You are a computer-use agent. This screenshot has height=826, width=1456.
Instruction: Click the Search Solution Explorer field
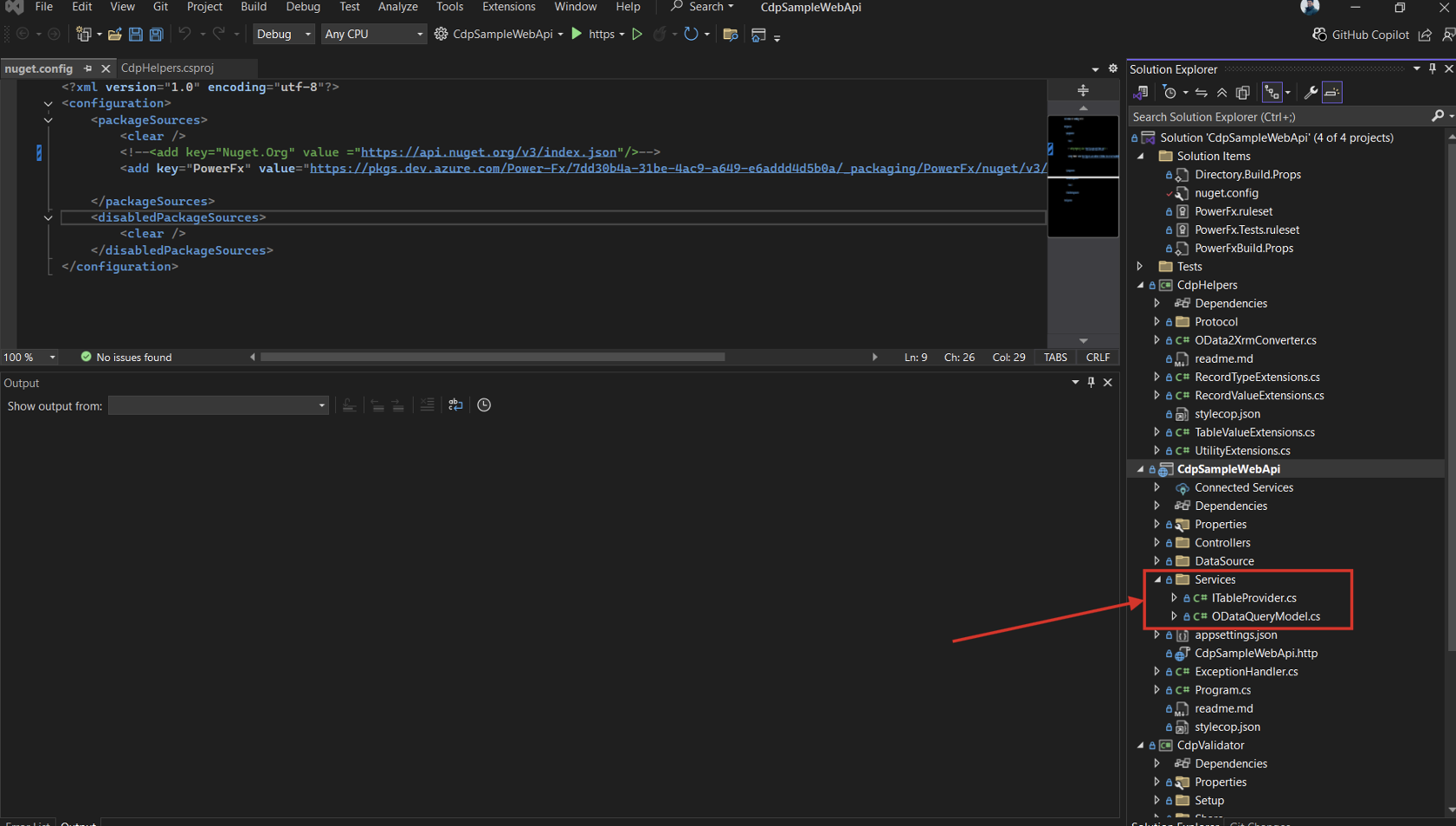tap(1279, 117)
